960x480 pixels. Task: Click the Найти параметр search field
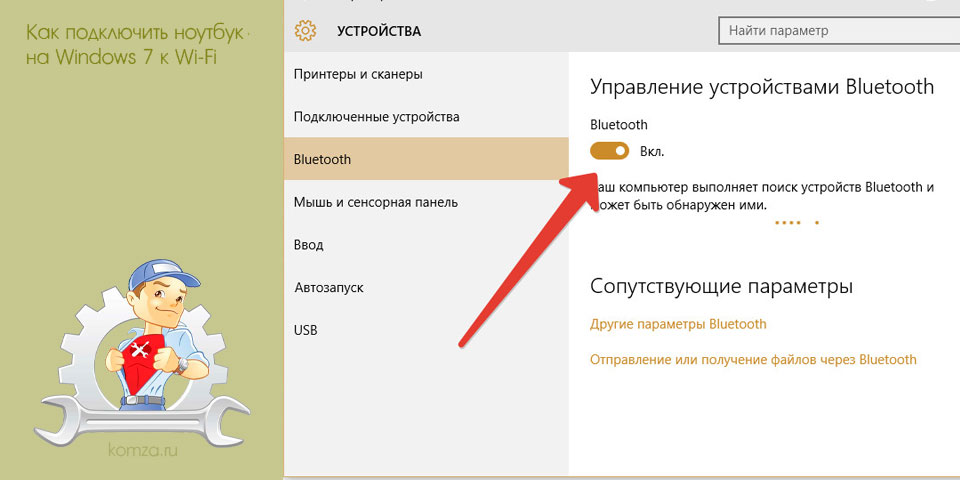point(839,31)
